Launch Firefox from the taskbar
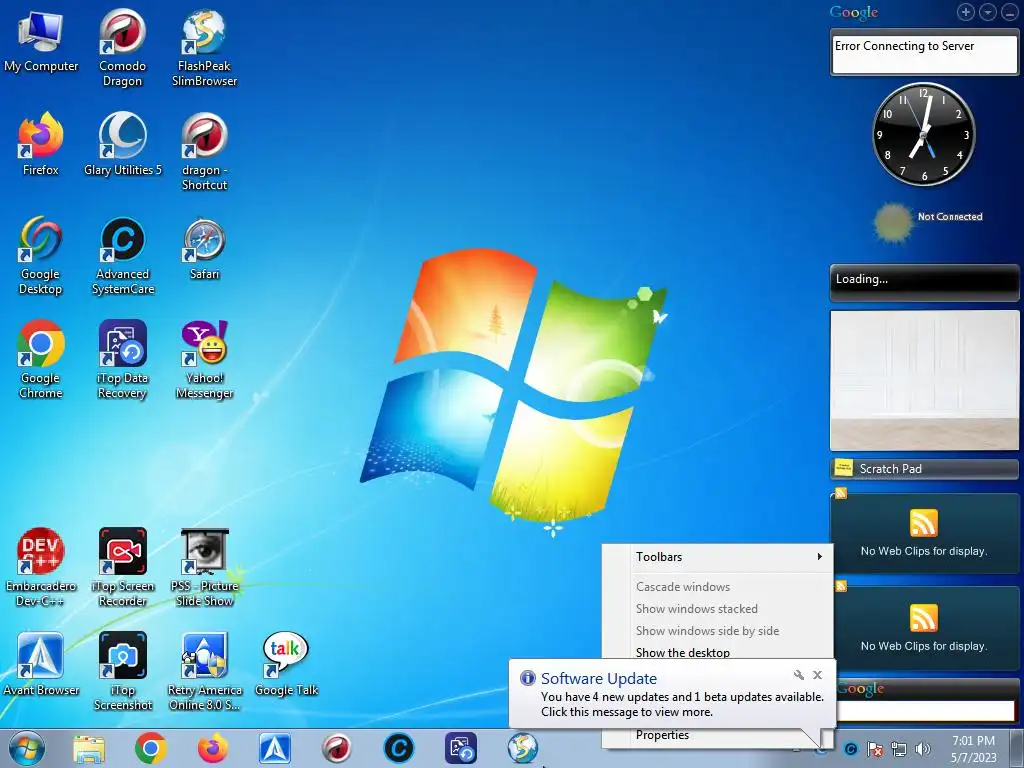This screenshot has height=768, width=1024. [213, 748]
